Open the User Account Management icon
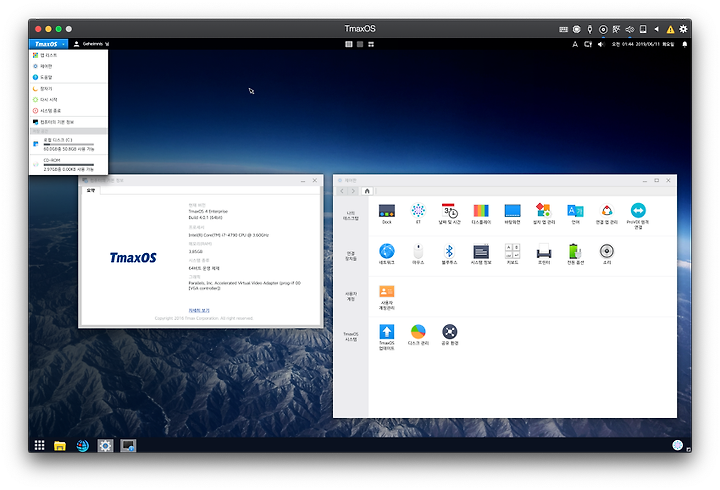 [387, 292]
